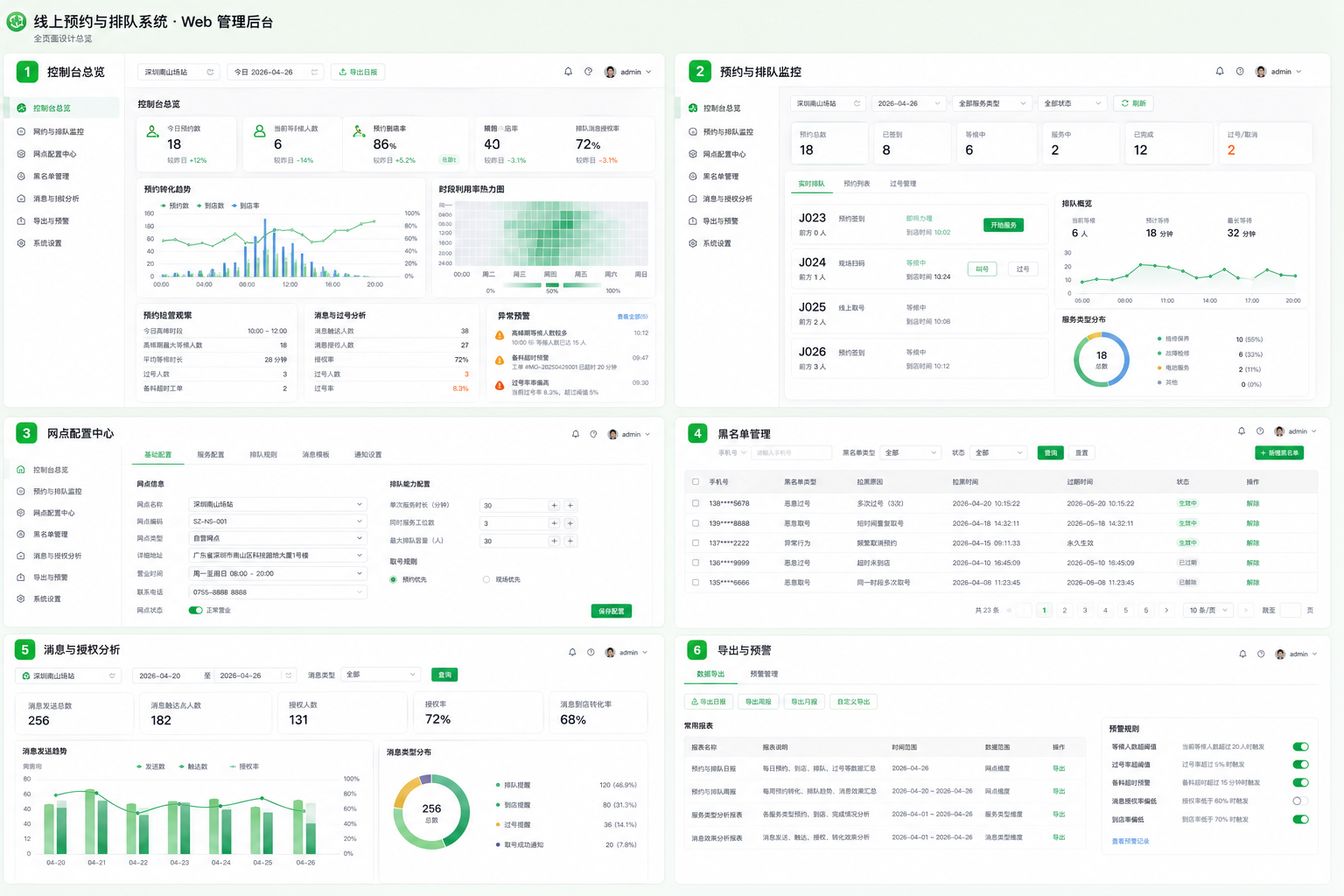Viewport: 1344px width, 896px height.
Task: Click the bell icon in 控制台总览 panel
Action: point(568,72)
